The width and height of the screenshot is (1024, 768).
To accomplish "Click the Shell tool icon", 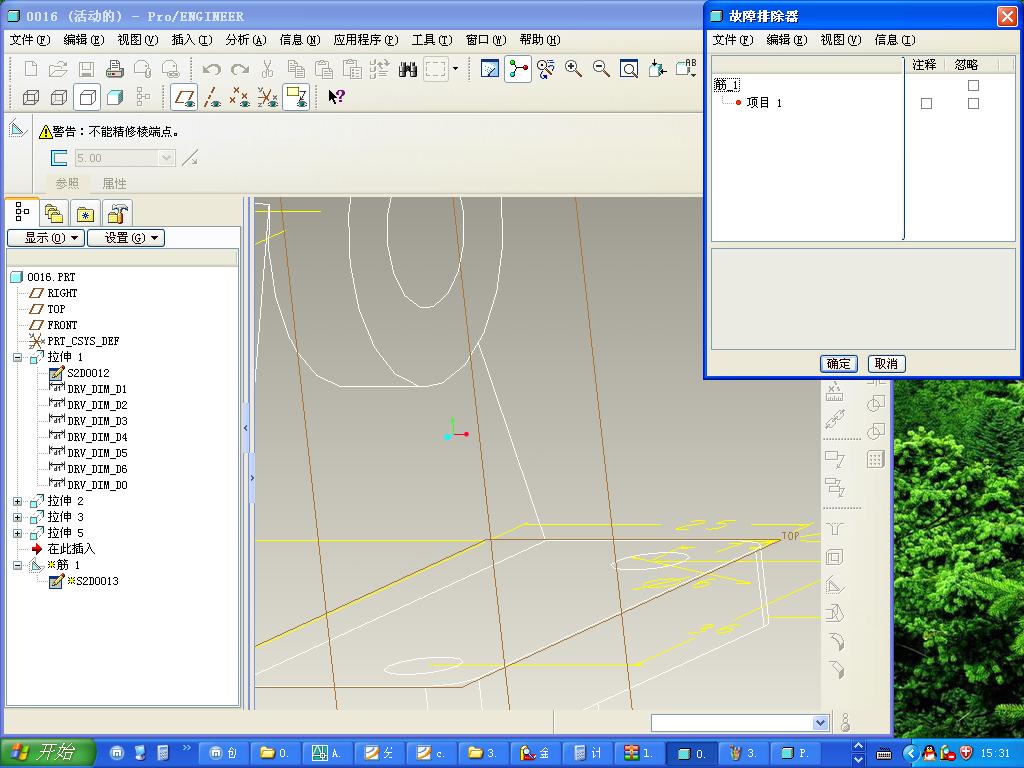I will [x=835, y=557].
